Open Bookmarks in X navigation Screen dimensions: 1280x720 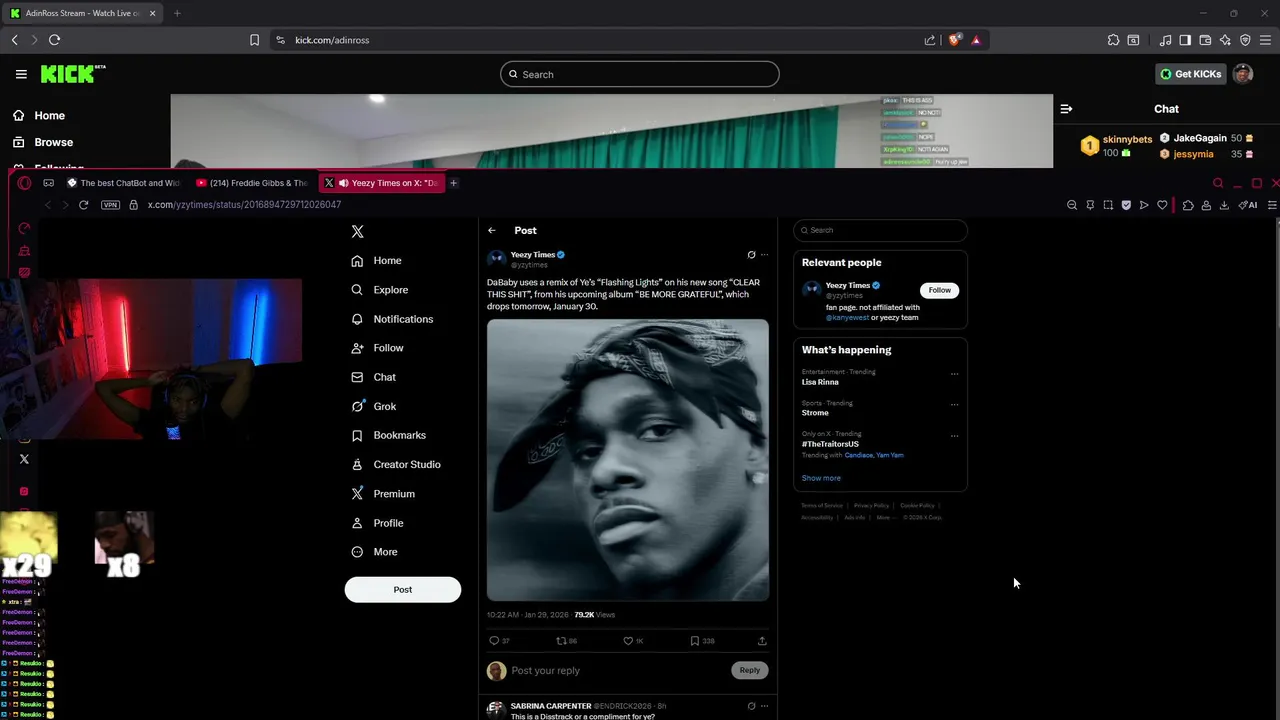(x=389, y=436)
